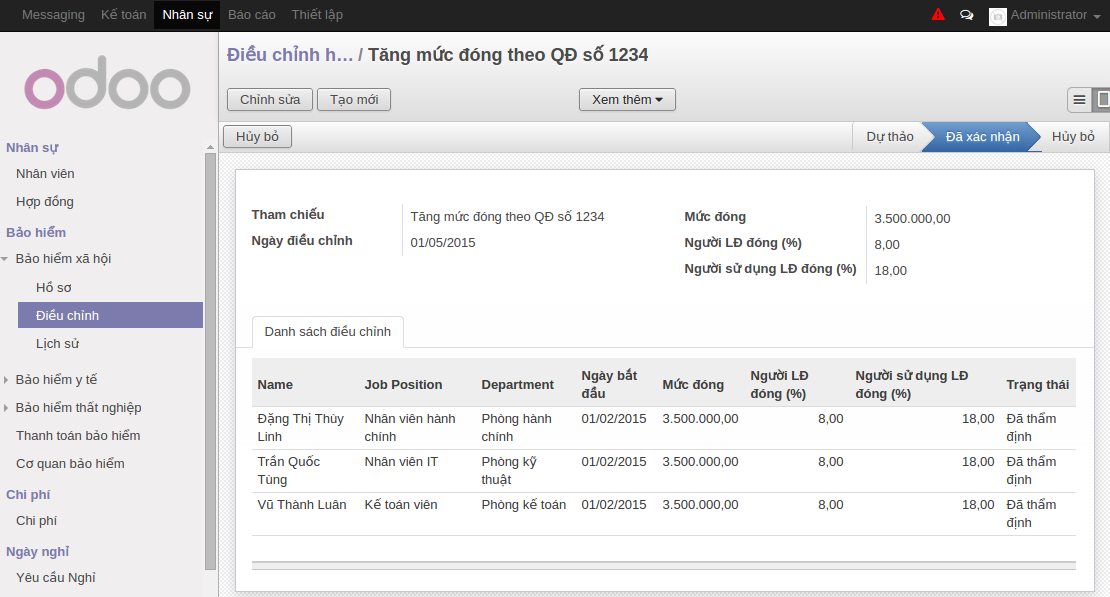Open the Kế toán top menu
Screen dimensions: 1110x597
tap(123, 15)
